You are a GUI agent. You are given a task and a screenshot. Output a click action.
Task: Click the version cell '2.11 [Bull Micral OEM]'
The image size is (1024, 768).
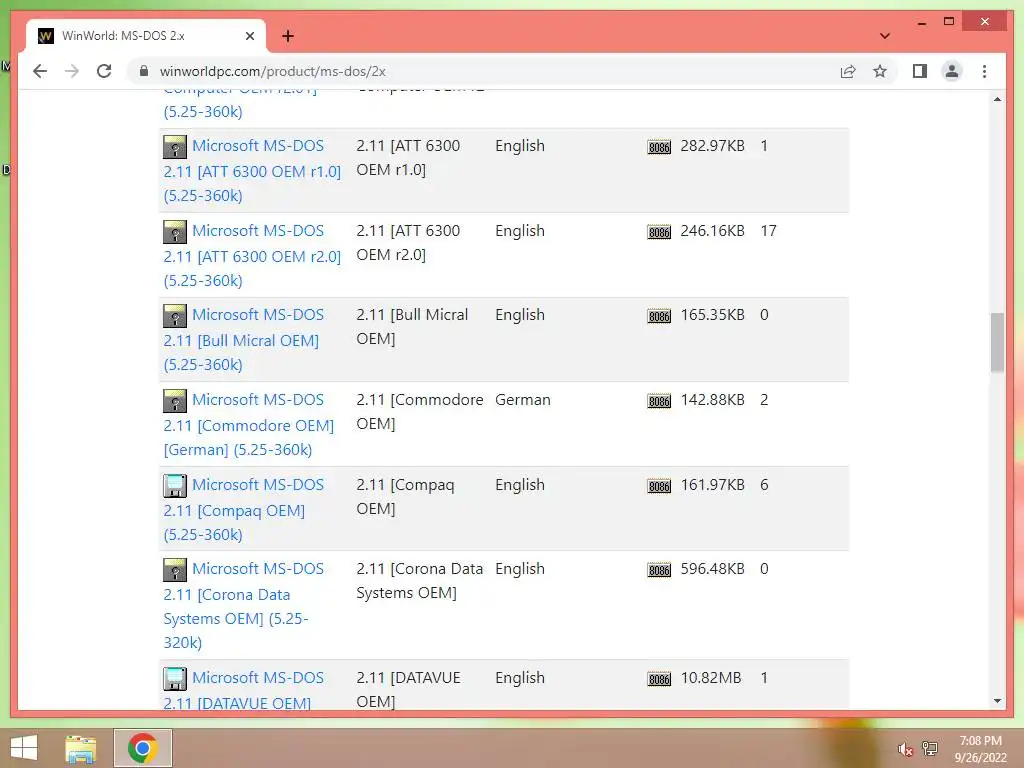(412, 327)
